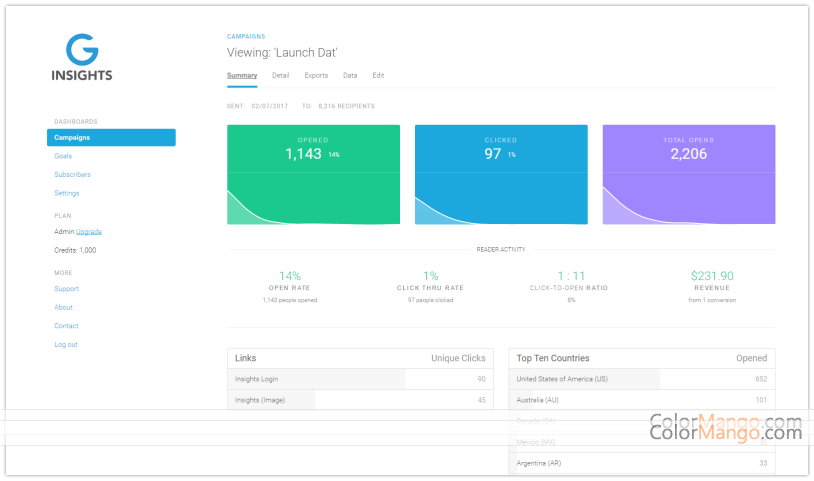Go to Goals in the sidebar
This screenshot has height=481, width=814.
tap(63, 156)
